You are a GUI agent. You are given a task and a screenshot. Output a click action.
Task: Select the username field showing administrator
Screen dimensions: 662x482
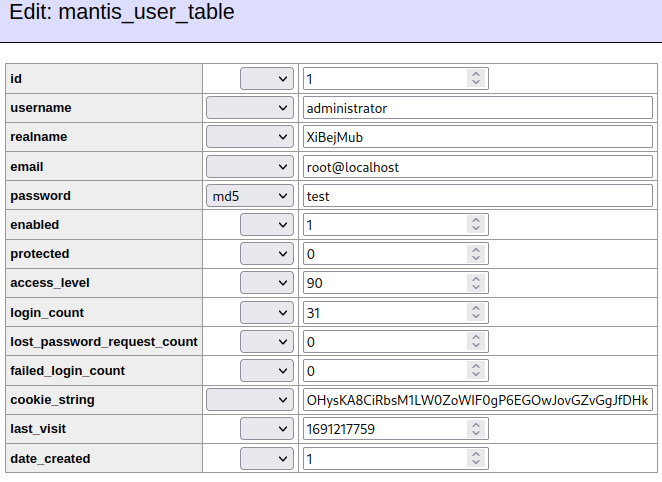[478, 108]
